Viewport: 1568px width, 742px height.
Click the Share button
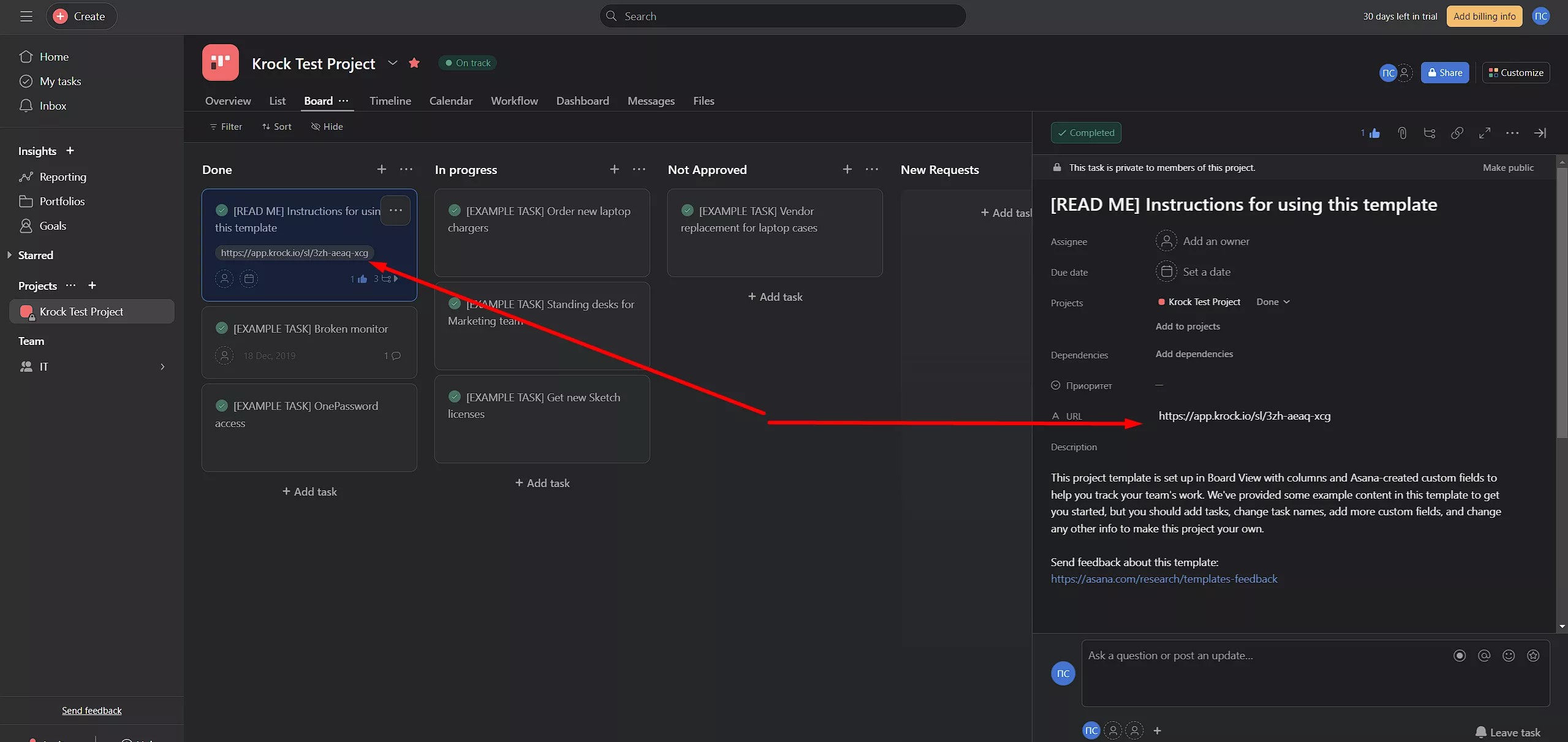pos(1445,73)
